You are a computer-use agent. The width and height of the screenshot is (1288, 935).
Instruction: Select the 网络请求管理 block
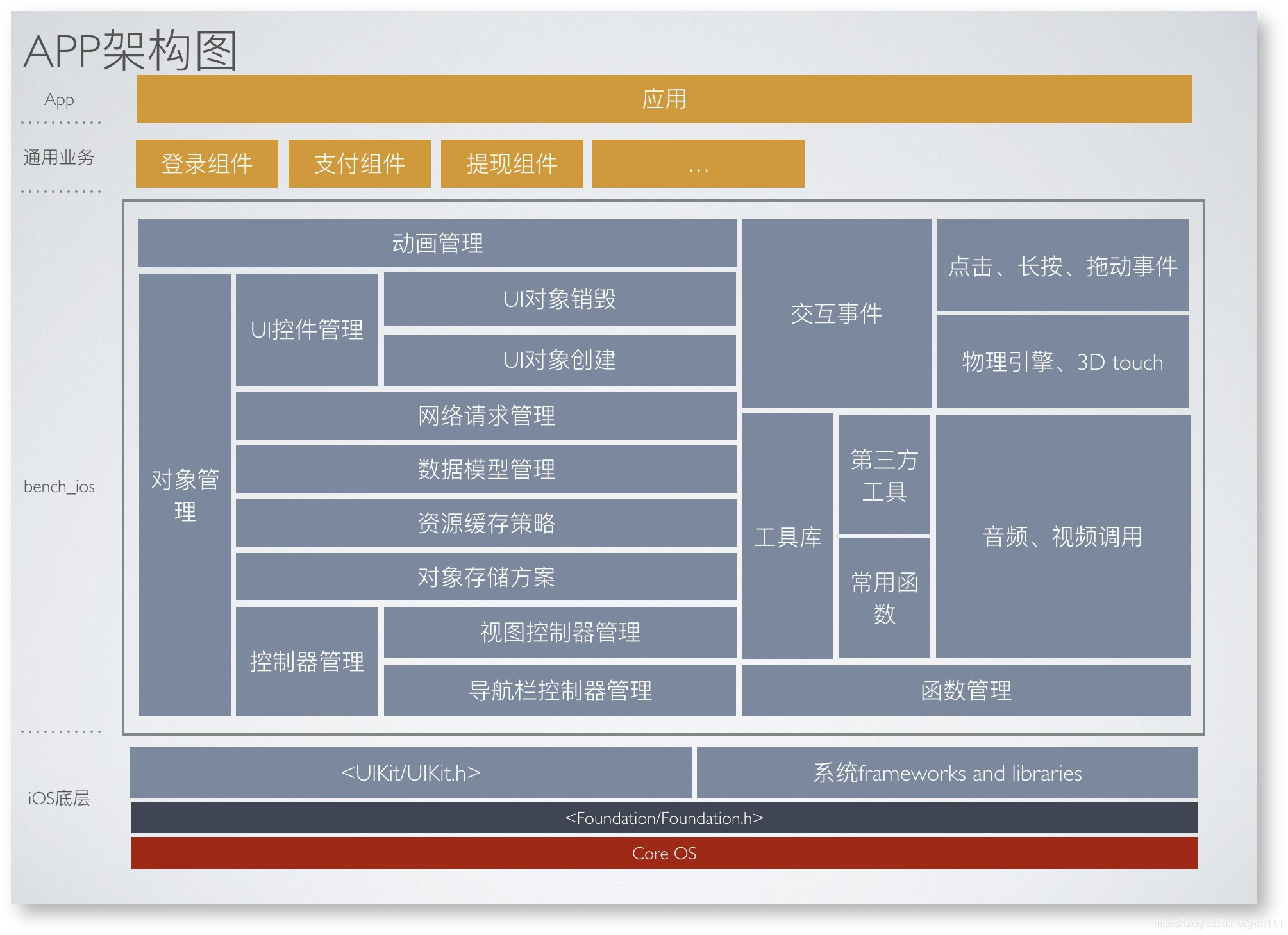click(x=486, y=416)
